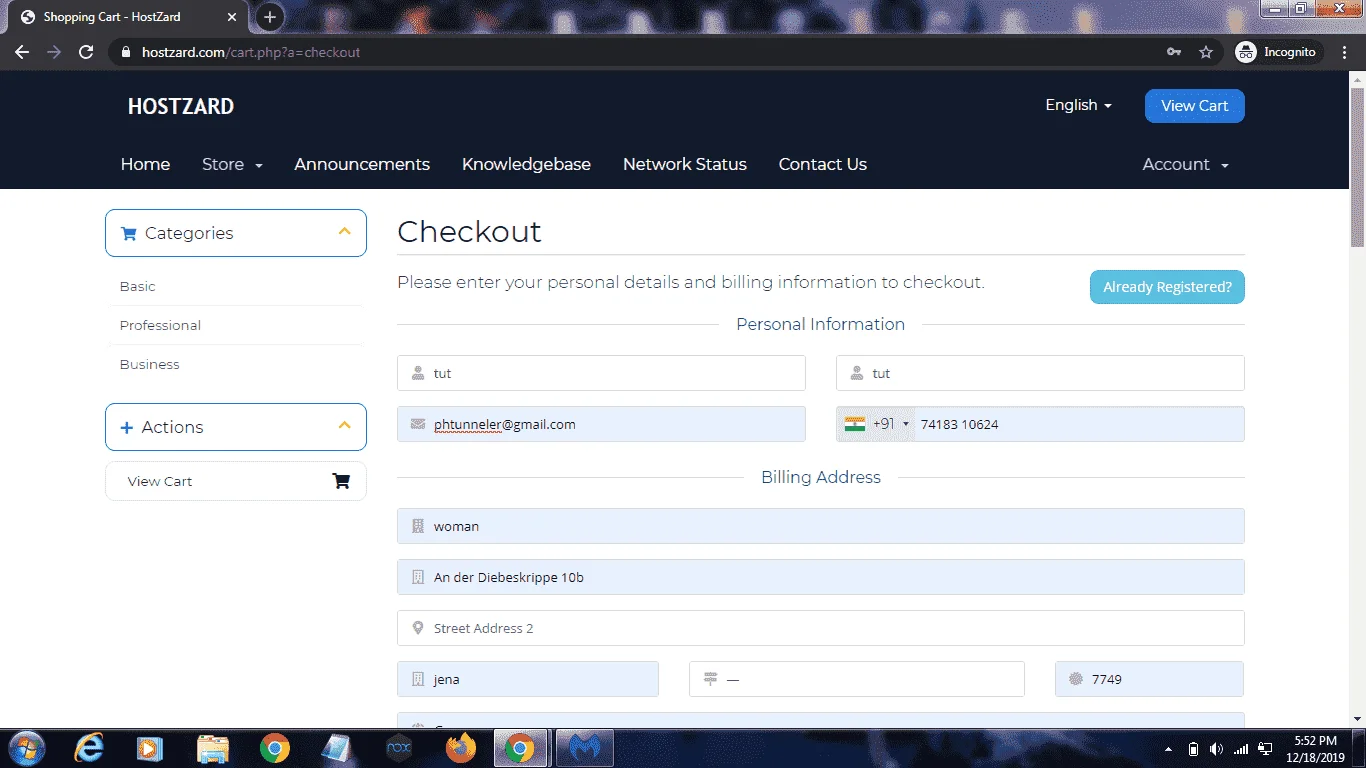Open Windows Explorer folder icon

pos(213,748)
